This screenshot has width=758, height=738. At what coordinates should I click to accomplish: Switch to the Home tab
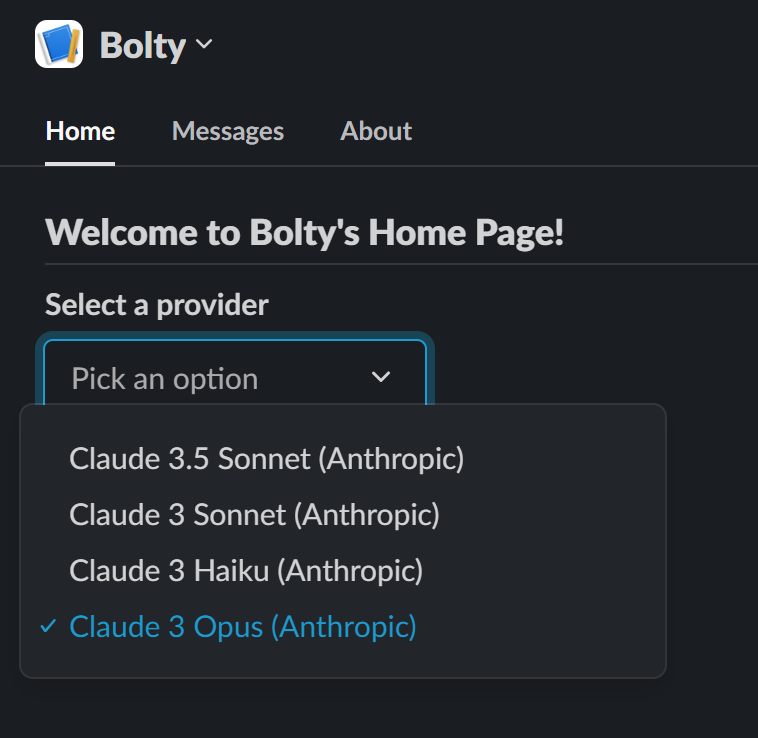(80, 131)
